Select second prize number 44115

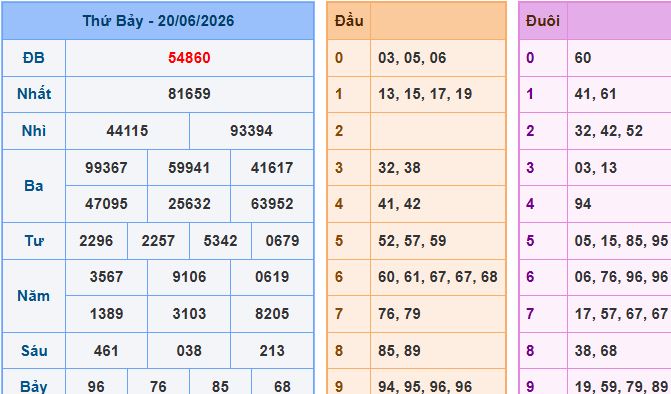[127, 131]
